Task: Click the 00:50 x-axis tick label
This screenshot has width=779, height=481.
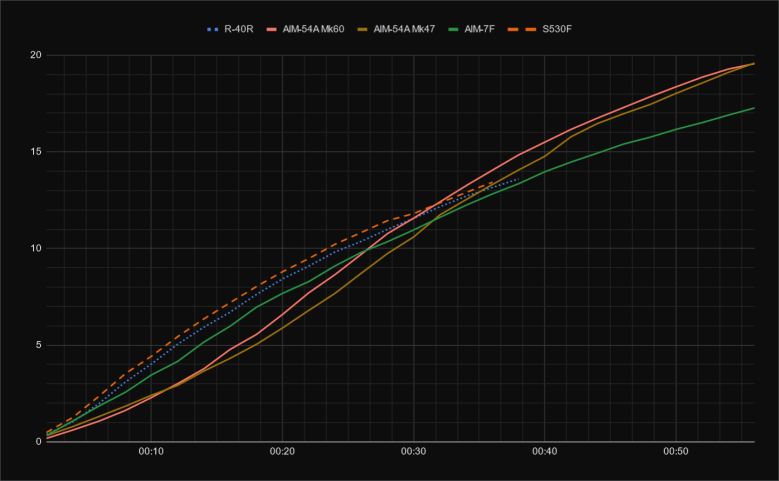Action: (676, 453)
